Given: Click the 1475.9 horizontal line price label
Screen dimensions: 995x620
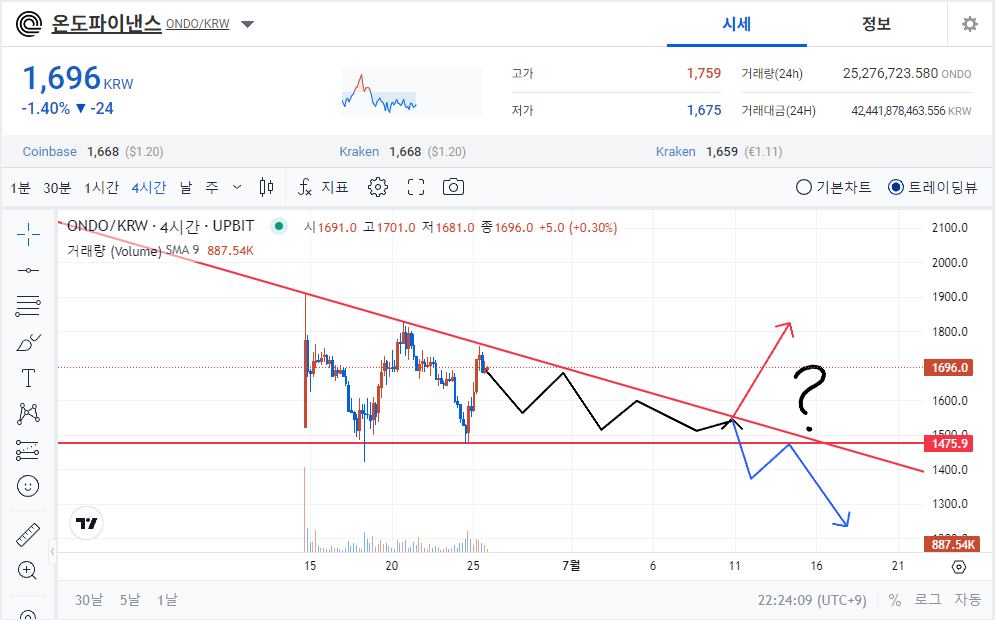Looking at the screenshot, I should coord(949,443).
